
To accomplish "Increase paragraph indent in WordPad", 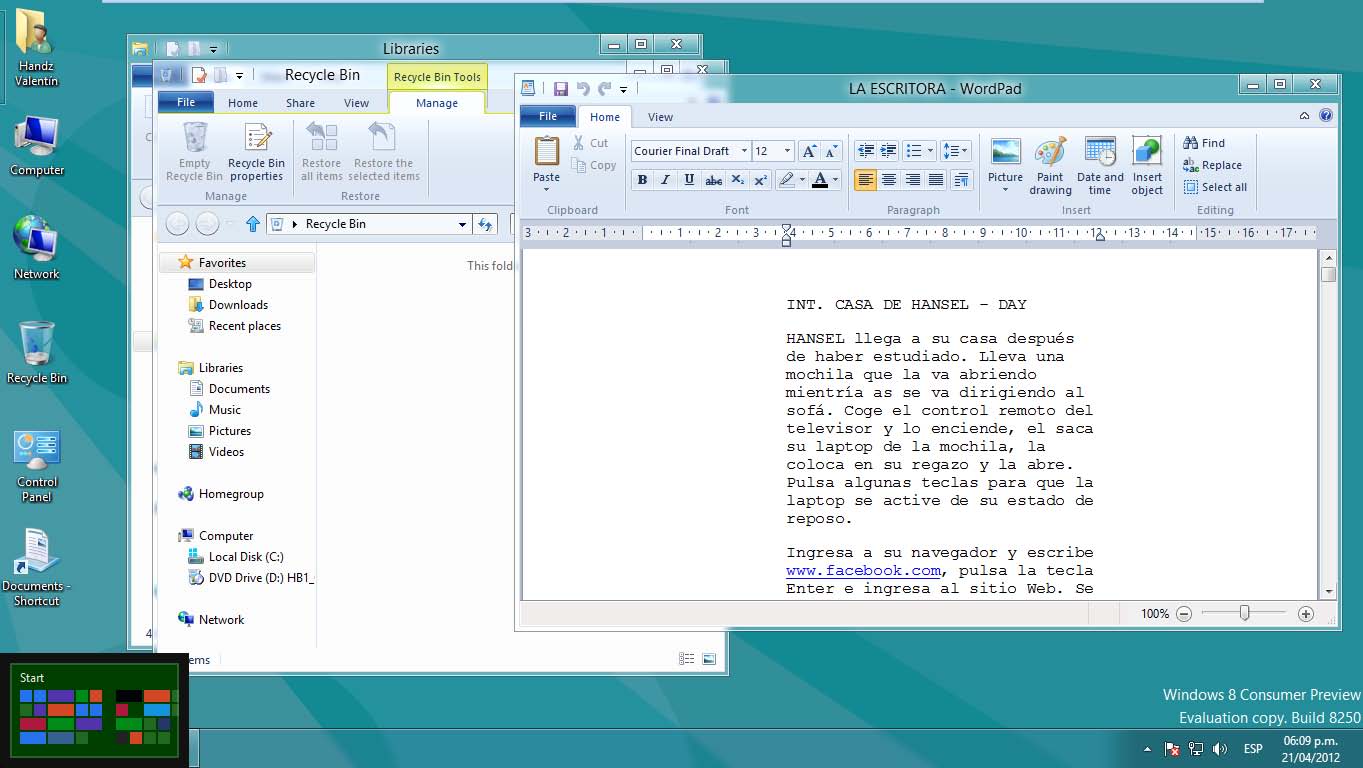I will (x=888, y=151).
